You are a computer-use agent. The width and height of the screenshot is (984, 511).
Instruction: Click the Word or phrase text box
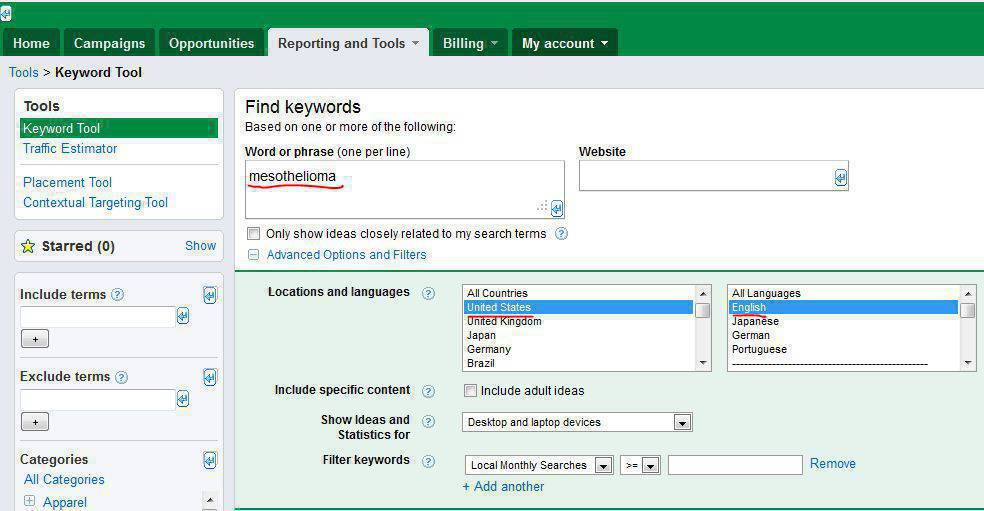click(404, 189)
